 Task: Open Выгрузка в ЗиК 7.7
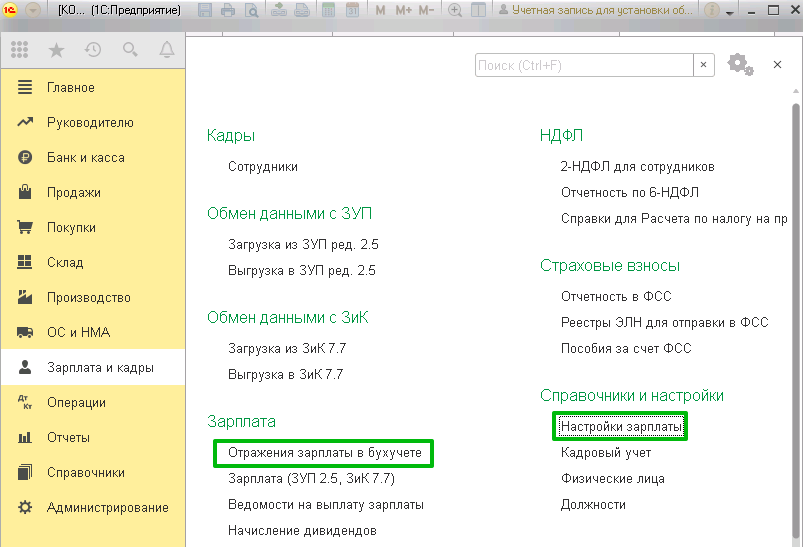click(x=286, y=374)
